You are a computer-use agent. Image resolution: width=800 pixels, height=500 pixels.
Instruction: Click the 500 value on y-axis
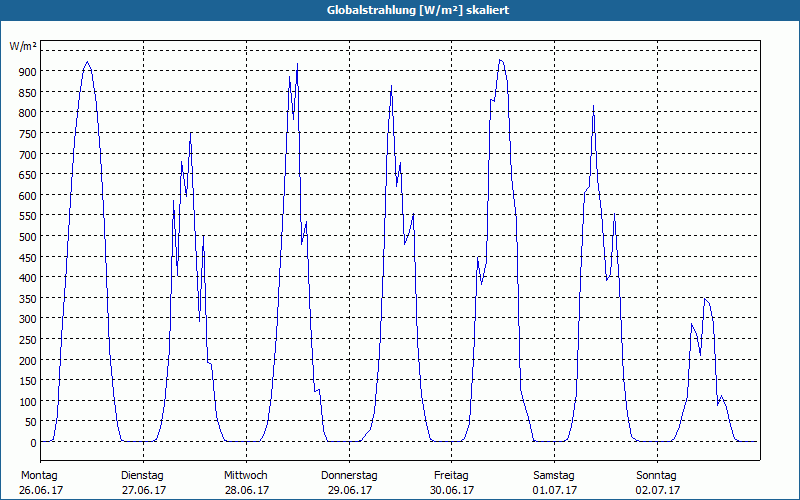[x=28, y=237]
